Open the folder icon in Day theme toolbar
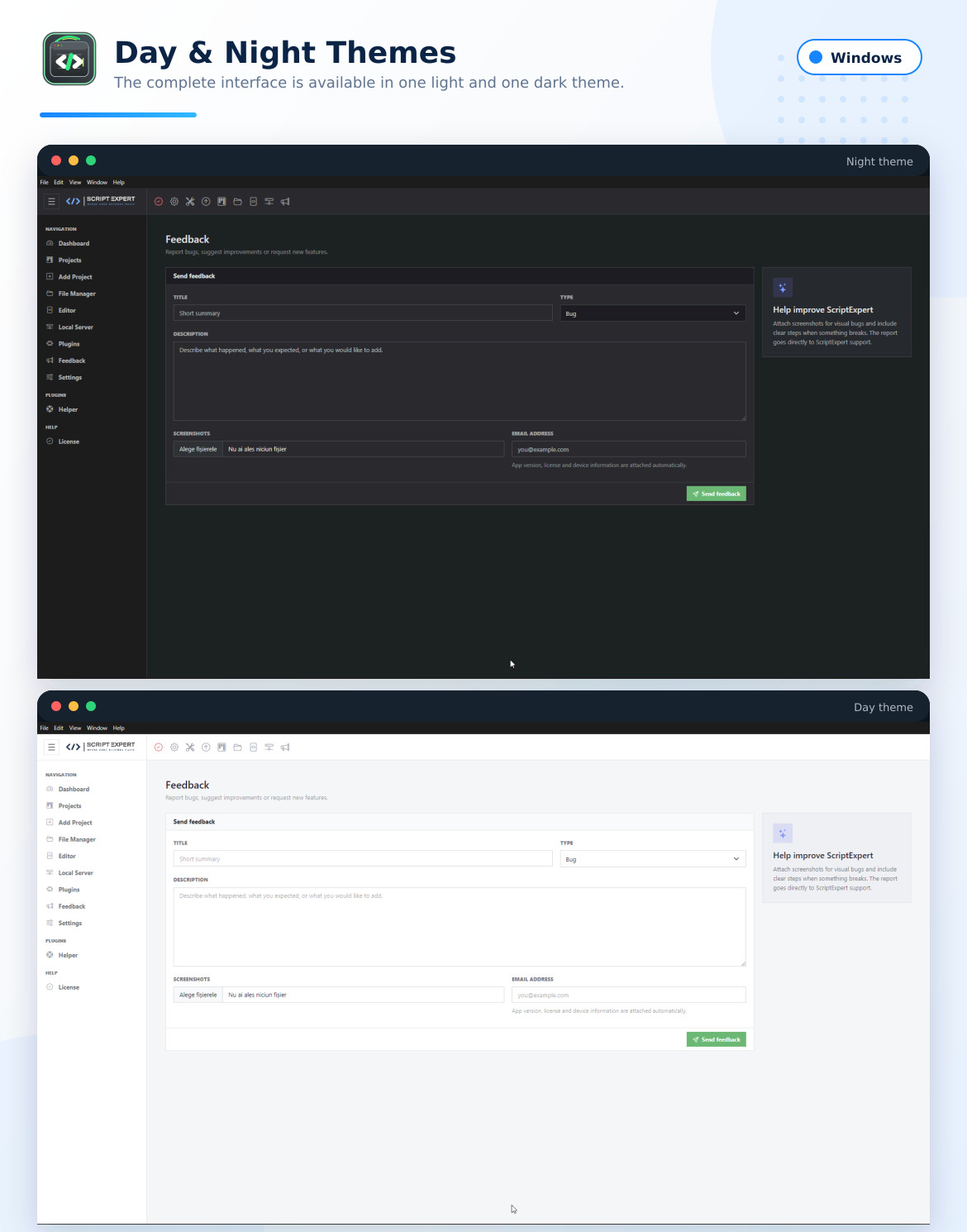The width and height of the screenshot is (967, 1232). click(x=237, y=747)
